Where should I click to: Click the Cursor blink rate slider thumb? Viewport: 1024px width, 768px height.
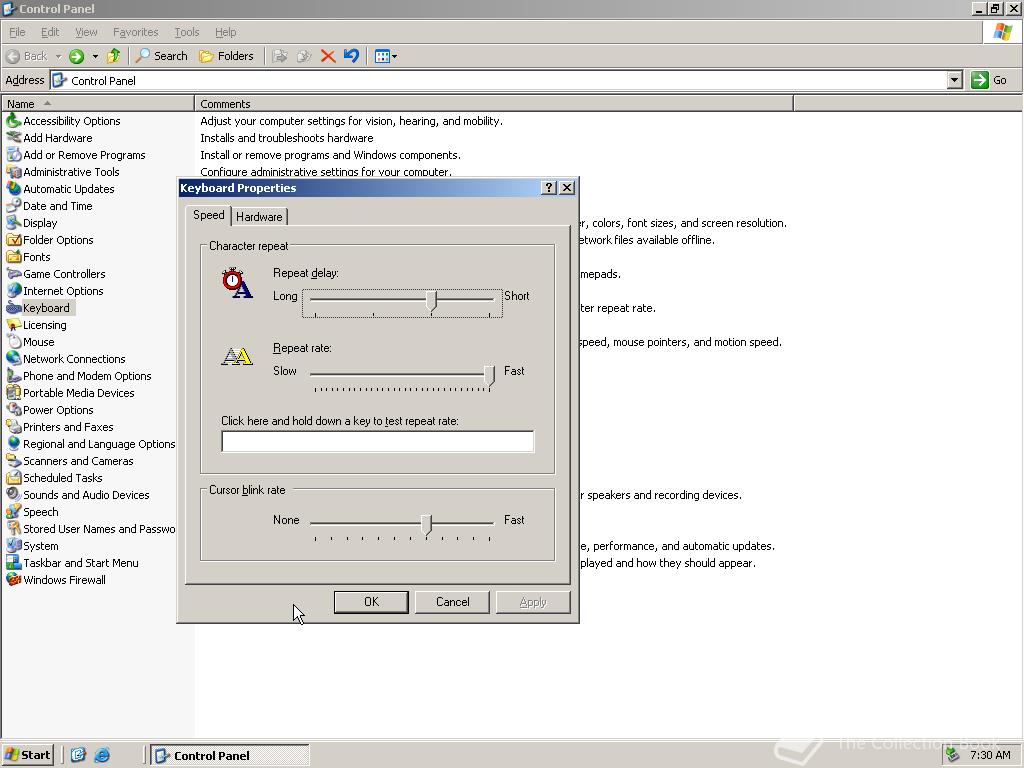pos(426,525)
